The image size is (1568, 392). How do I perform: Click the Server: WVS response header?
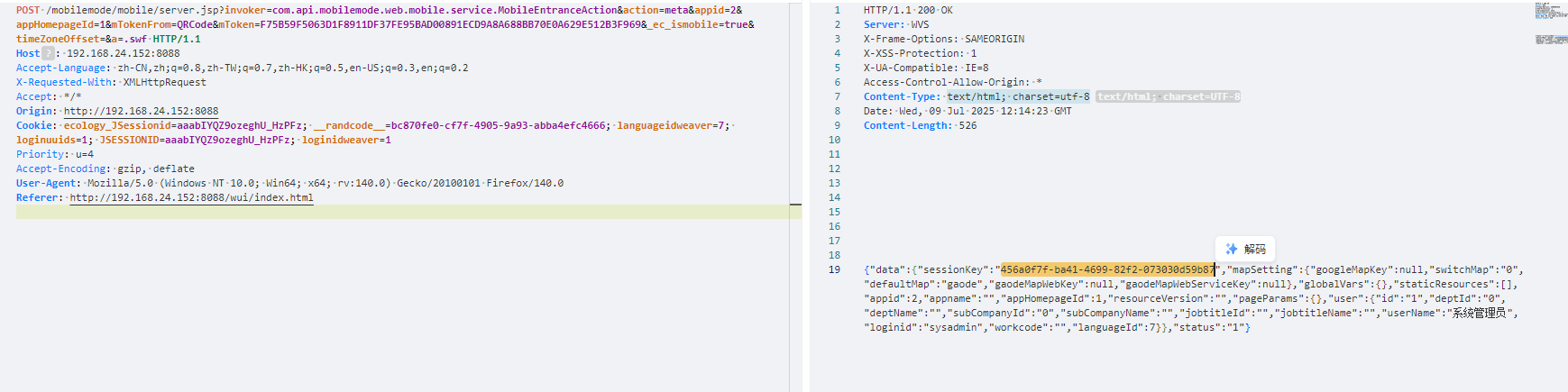(x=896, y=24)
